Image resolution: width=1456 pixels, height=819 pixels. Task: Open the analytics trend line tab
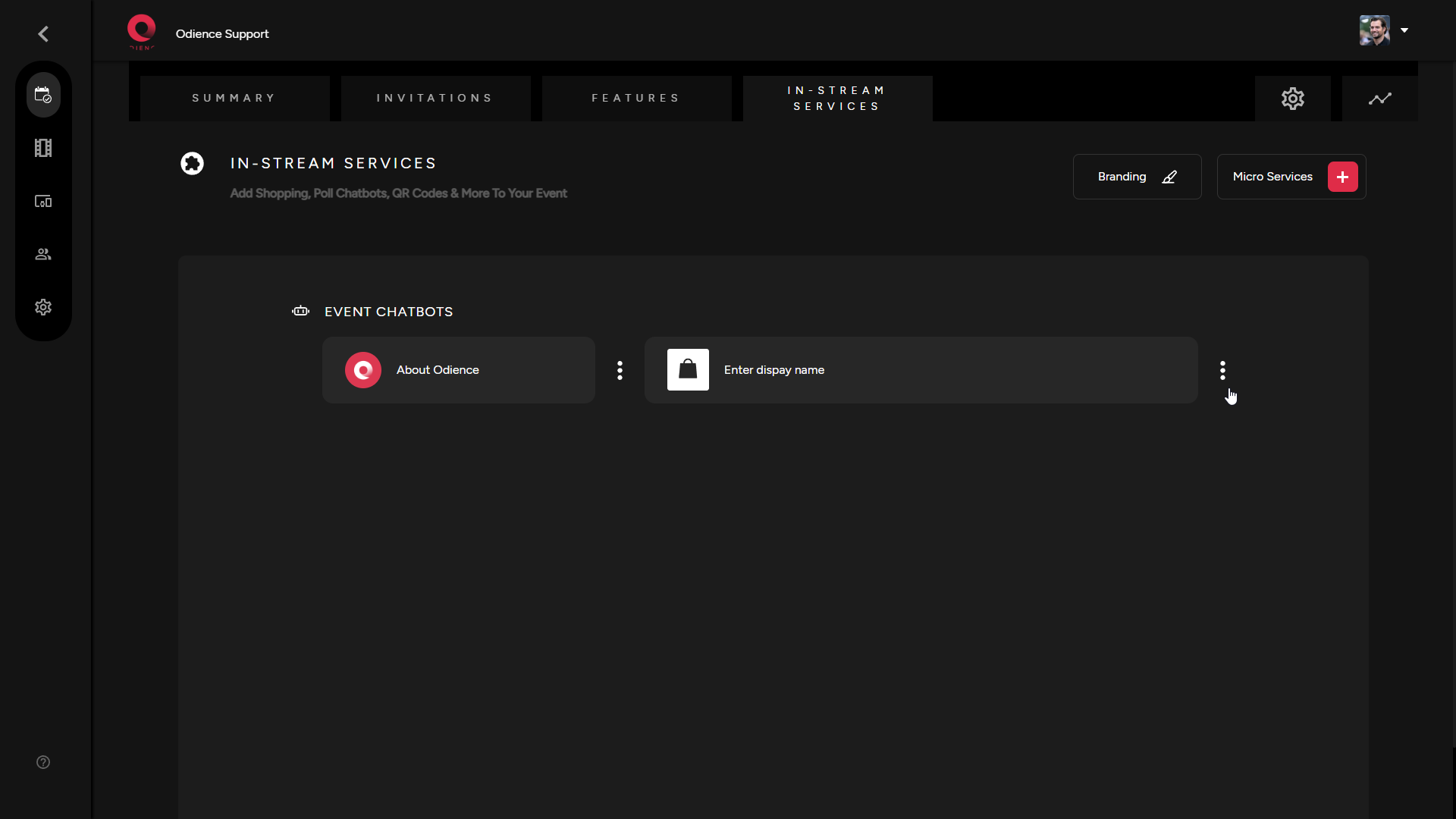pos(1379,99)
